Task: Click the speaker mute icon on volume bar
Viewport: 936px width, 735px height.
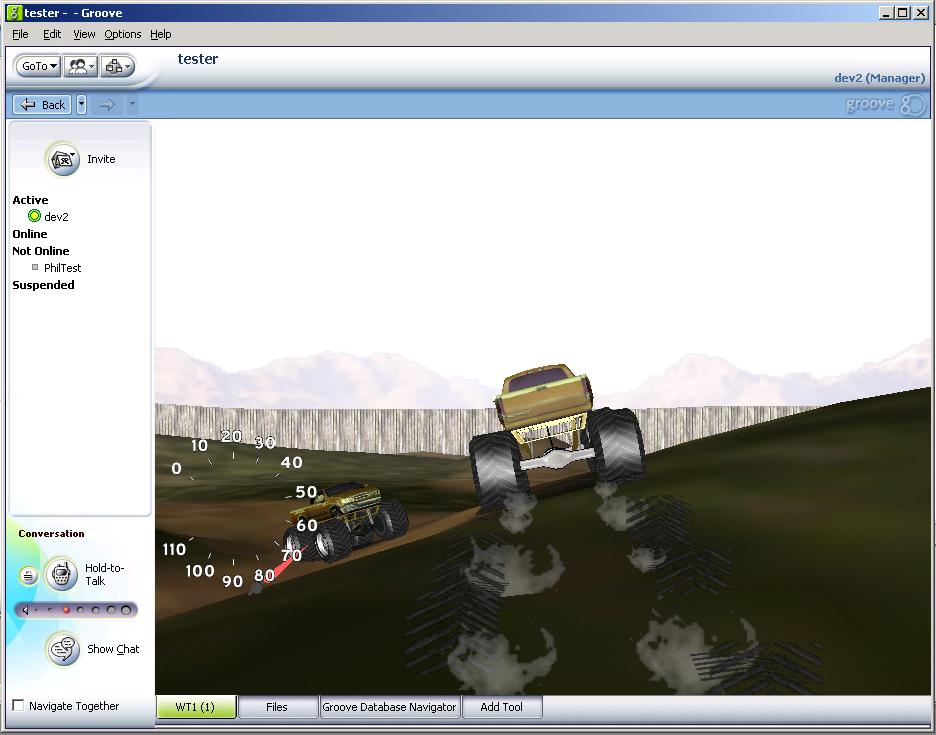Action: tap(25, 610)
